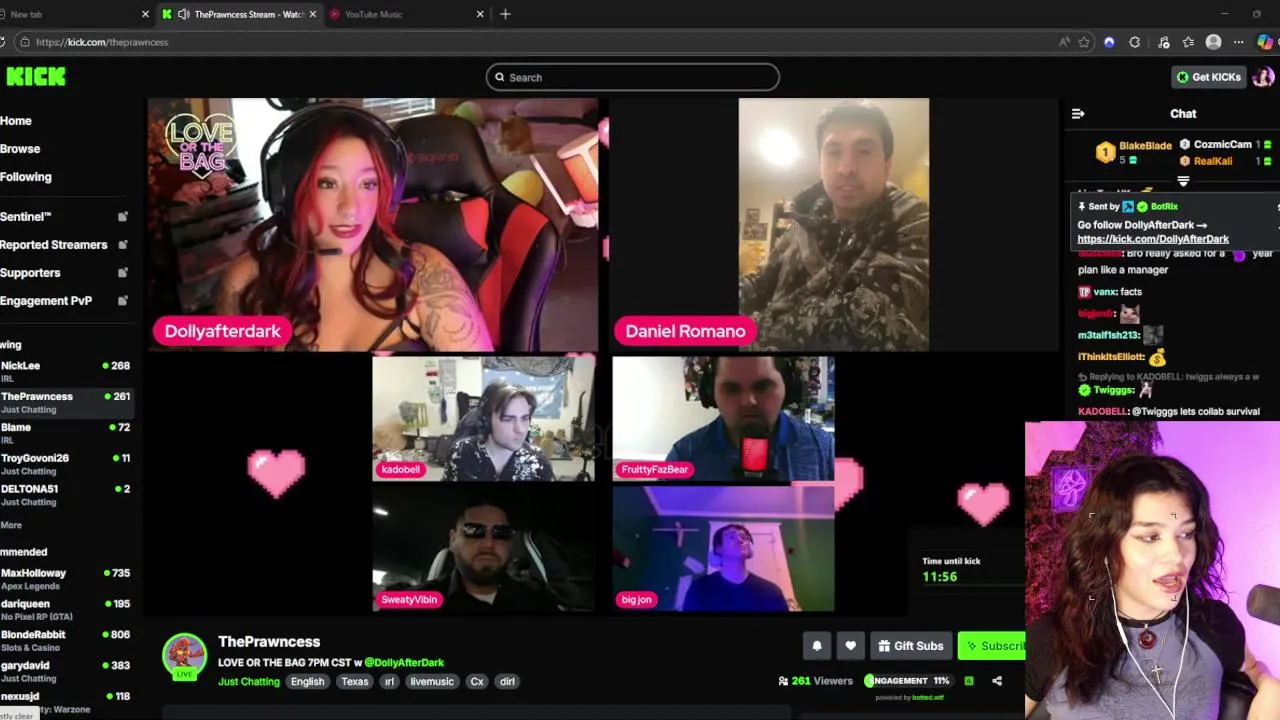Click the read aloud icon in address bar

pyautogui.click(x=1064, y=42)
